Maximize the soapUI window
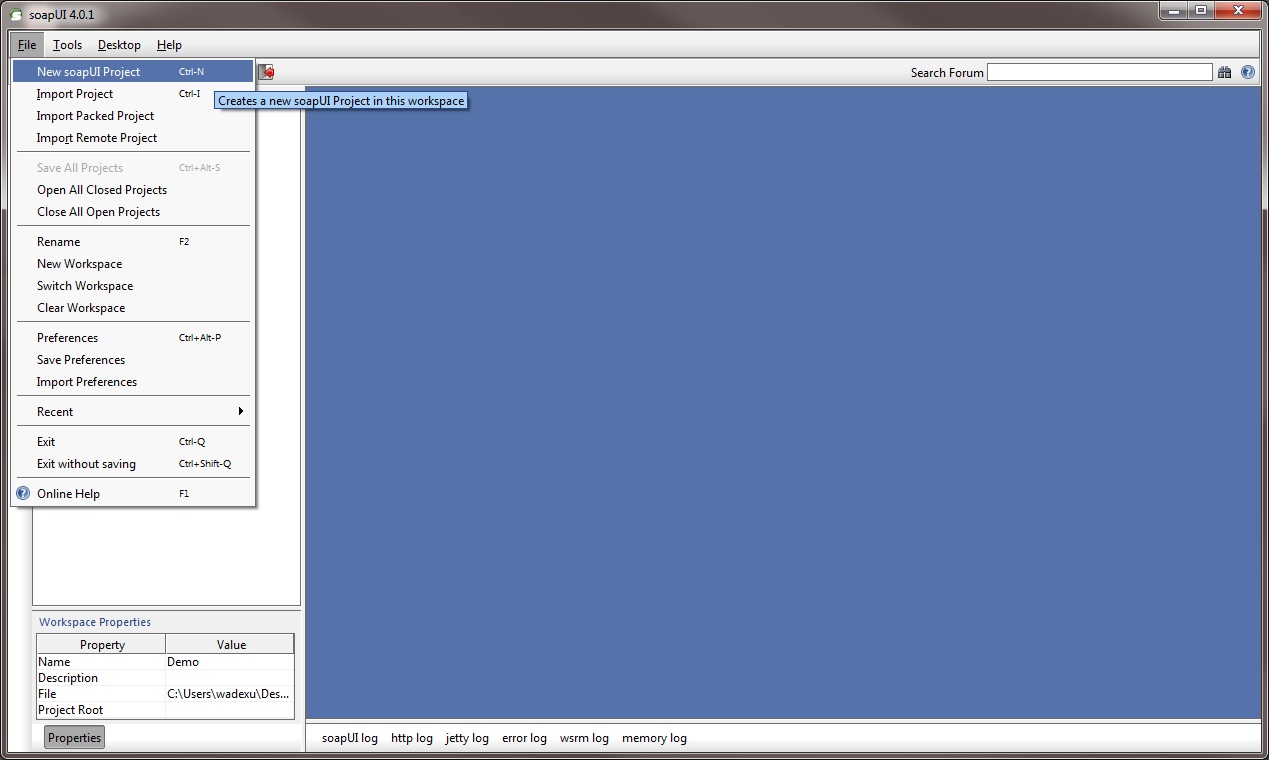The width and height of the screenshot is (1269, 760). pos(1200,10)
